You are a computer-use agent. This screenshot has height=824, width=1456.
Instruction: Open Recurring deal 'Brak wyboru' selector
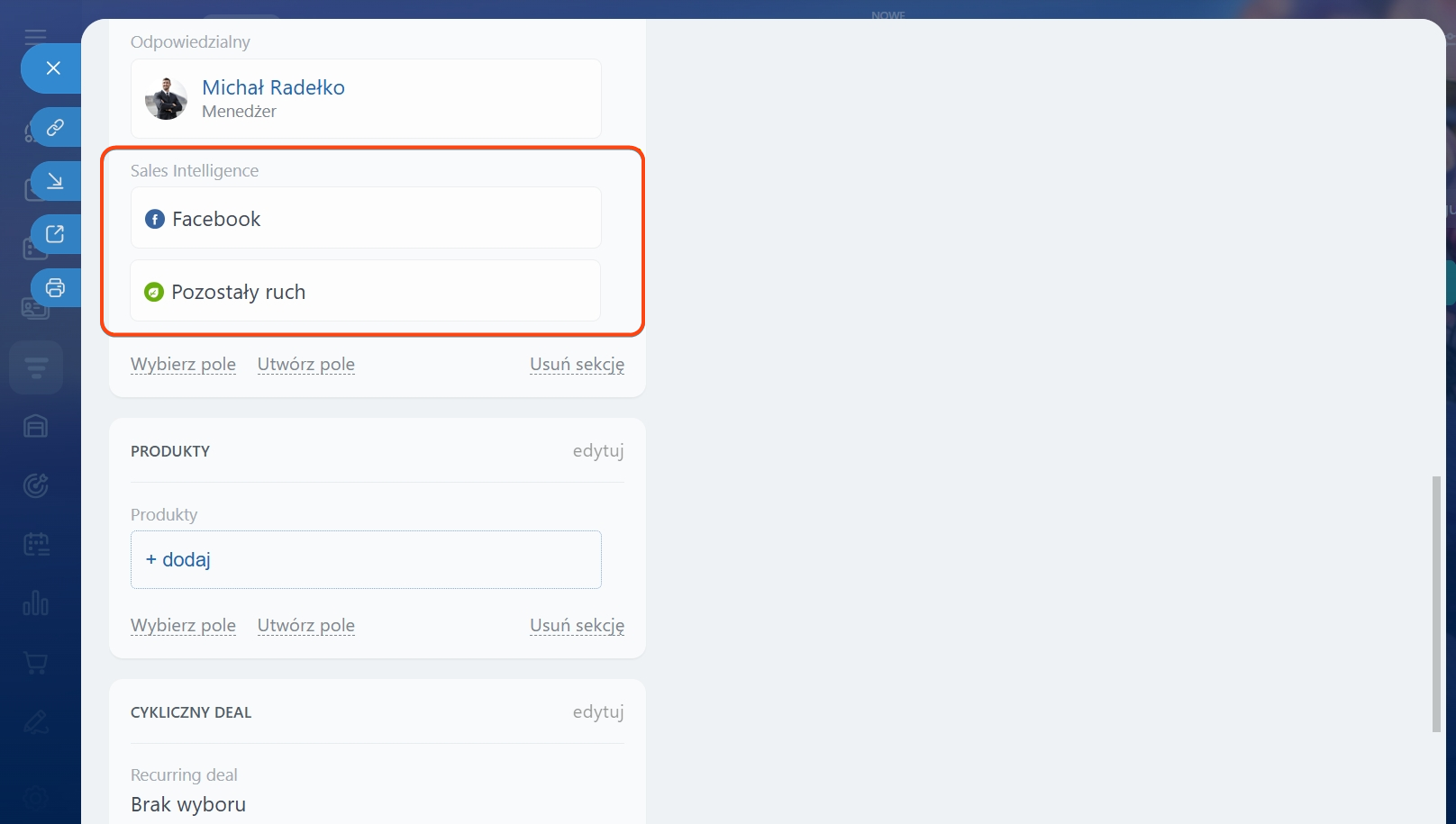tap(188, 804)
